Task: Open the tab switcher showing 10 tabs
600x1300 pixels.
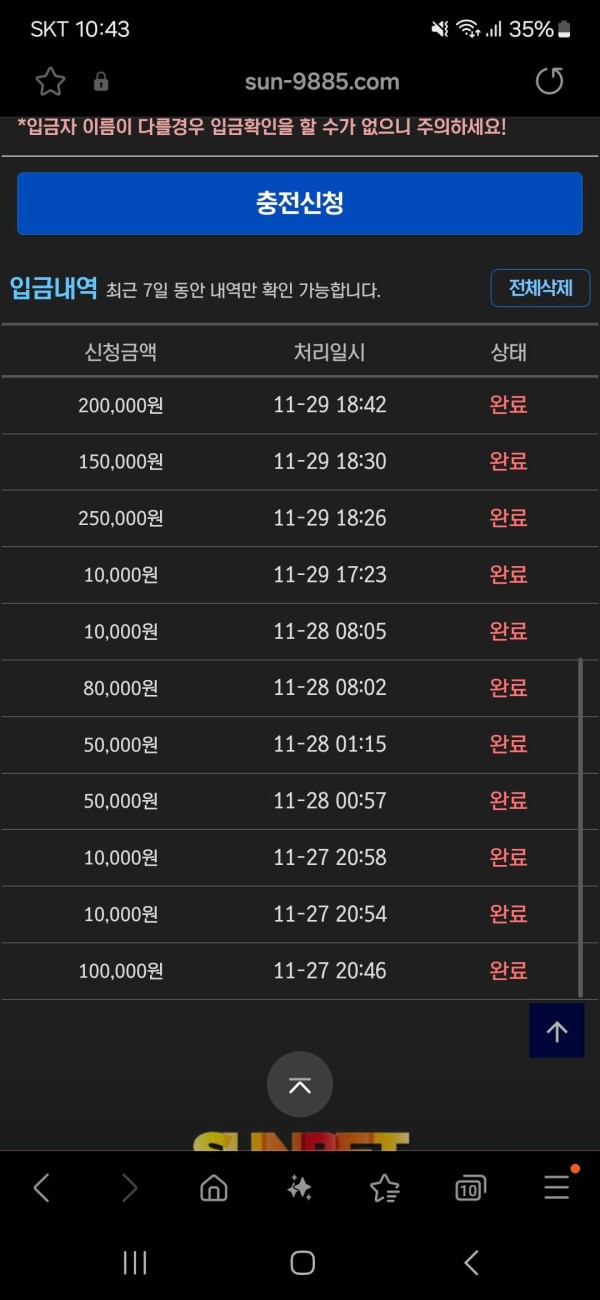Action: [x=470, y=1187]
